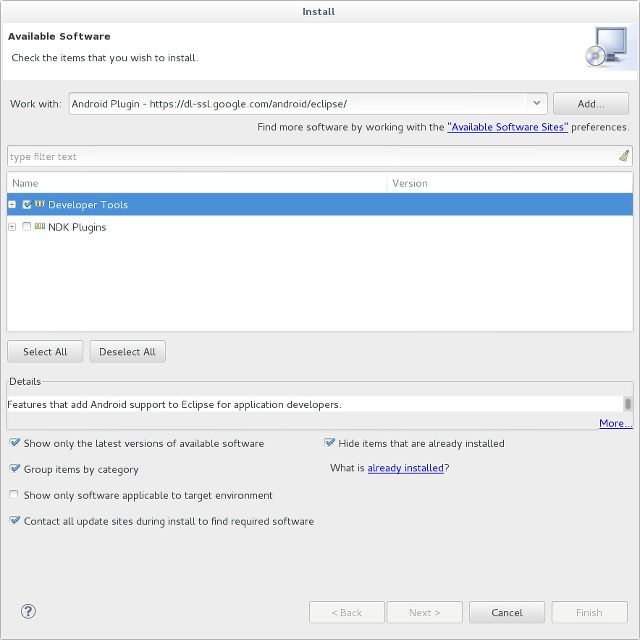
Task: Open the Available Software Sites link
Action: (x=507, y=127)
